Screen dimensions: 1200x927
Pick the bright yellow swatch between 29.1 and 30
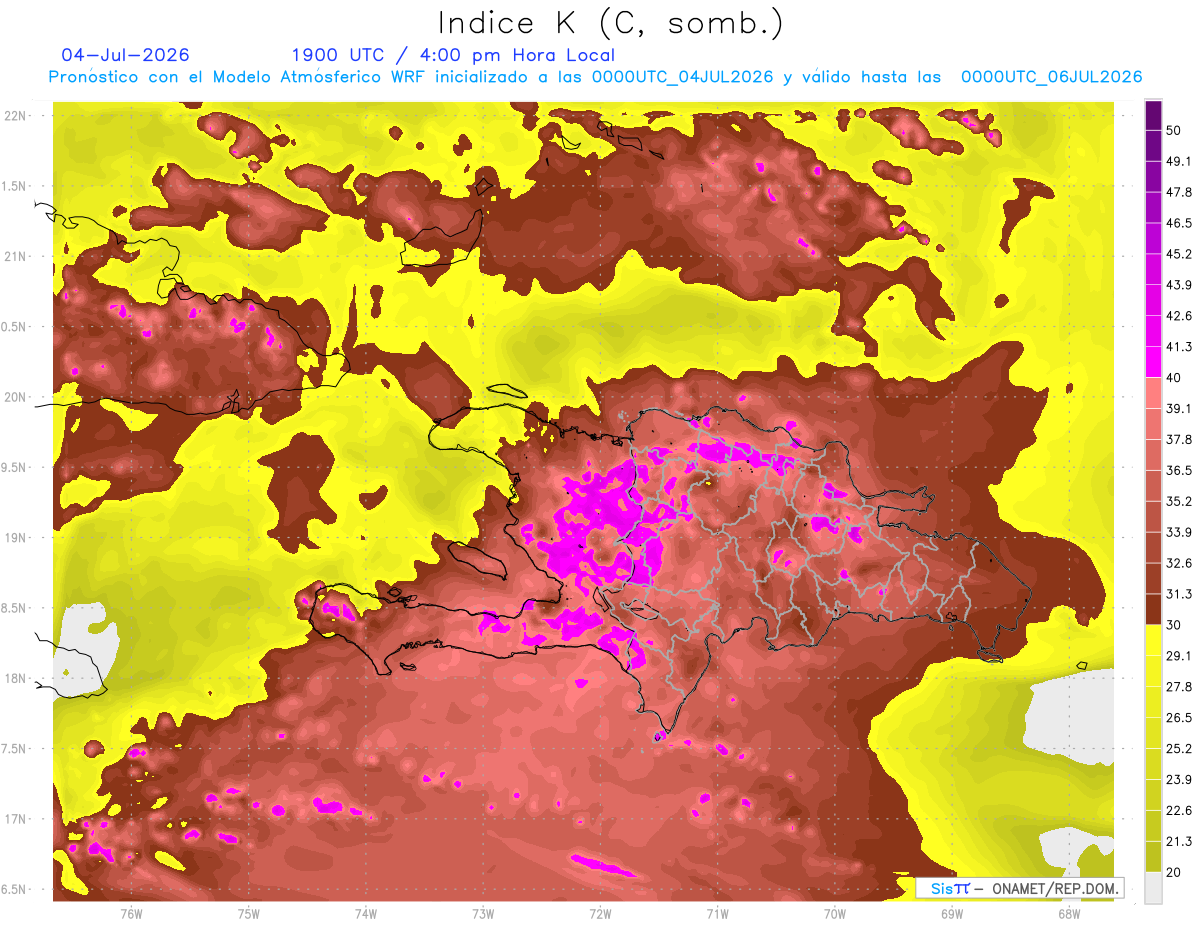1153,640
